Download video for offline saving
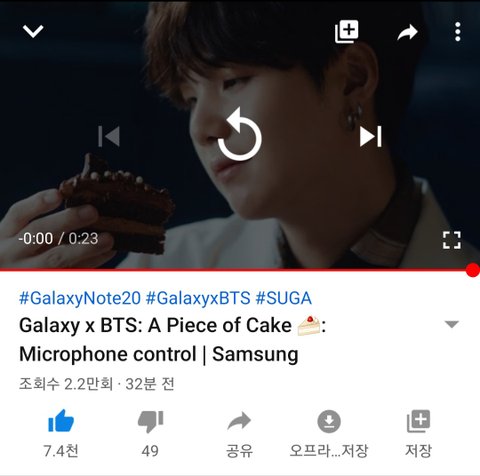This screenshot has width=480, height=476. click(329, 433)
